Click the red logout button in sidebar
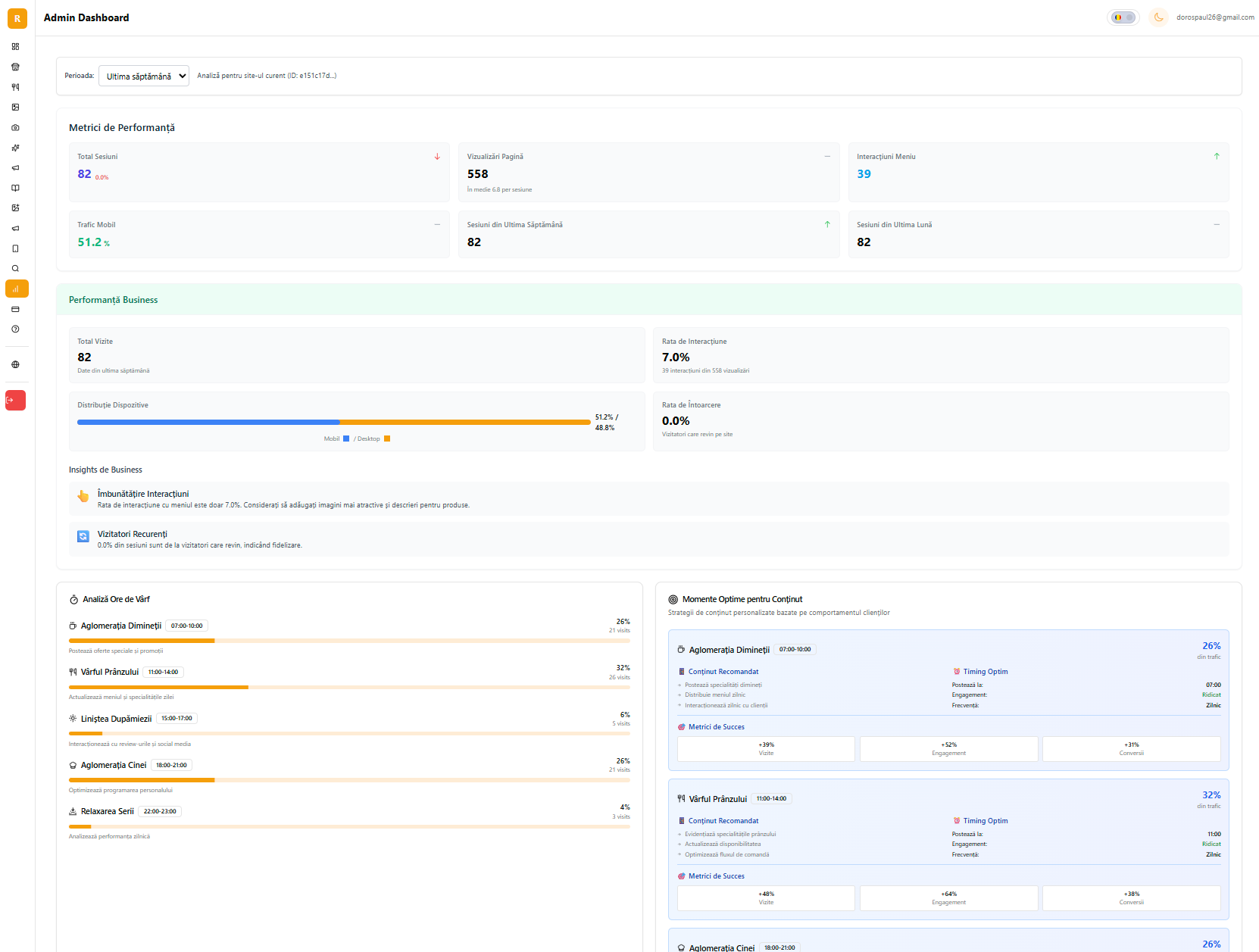The width and height of the screenshot is (1259, 952). click(x=15, y=400)
